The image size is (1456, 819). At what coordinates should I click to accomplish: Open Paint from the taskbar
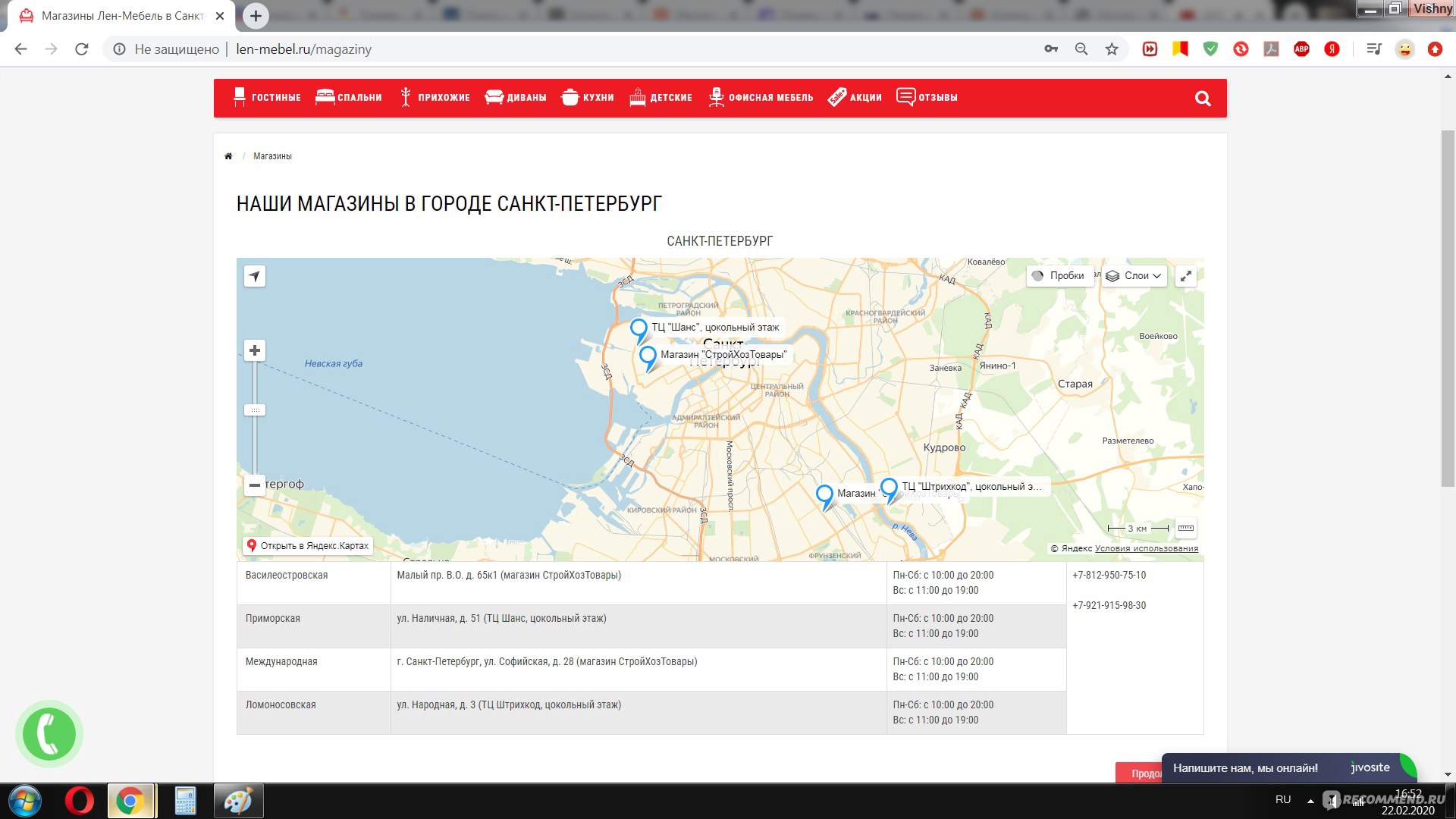coord(238,801)
